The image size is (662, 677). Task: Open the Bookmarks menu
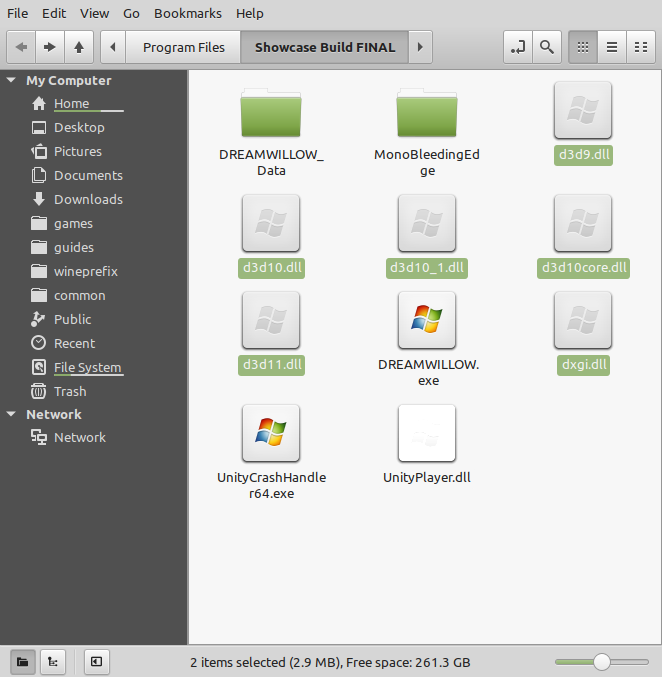188,13
